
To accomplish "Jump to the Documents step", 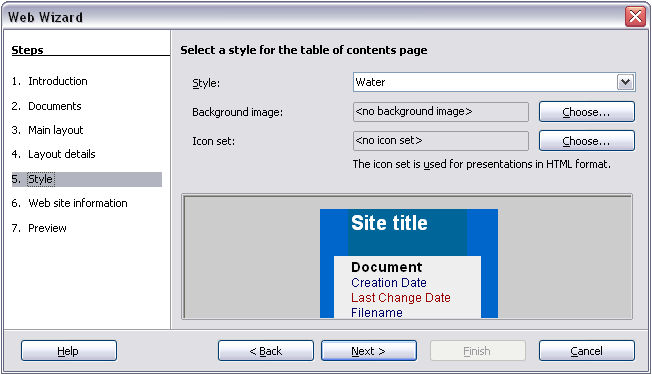I will click(x=46, y=106).
